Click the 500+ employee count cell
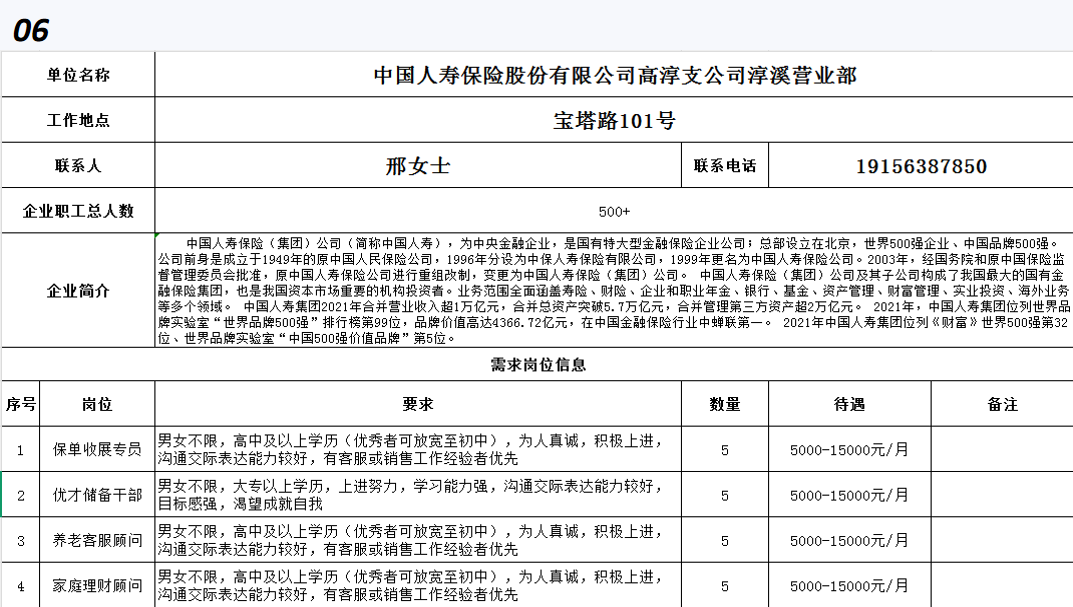 point(613,211)
